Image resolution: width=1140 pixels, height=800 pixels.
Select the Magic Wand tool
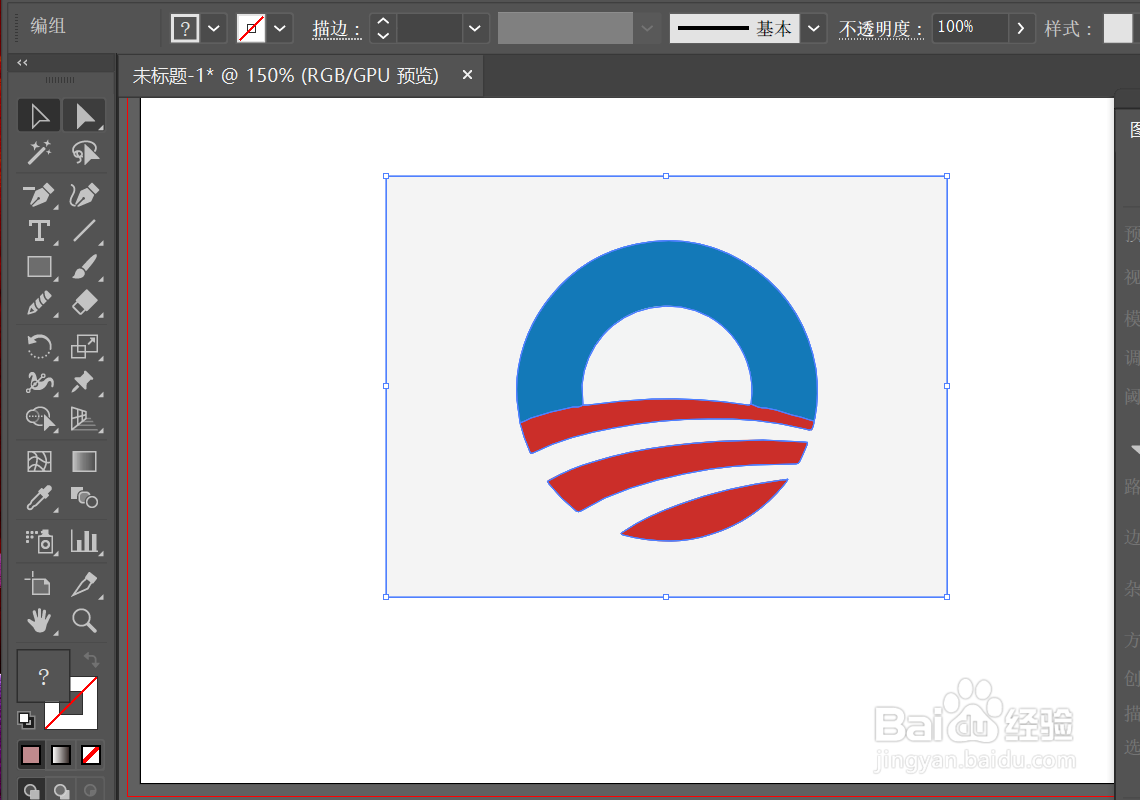pos(39,153)
